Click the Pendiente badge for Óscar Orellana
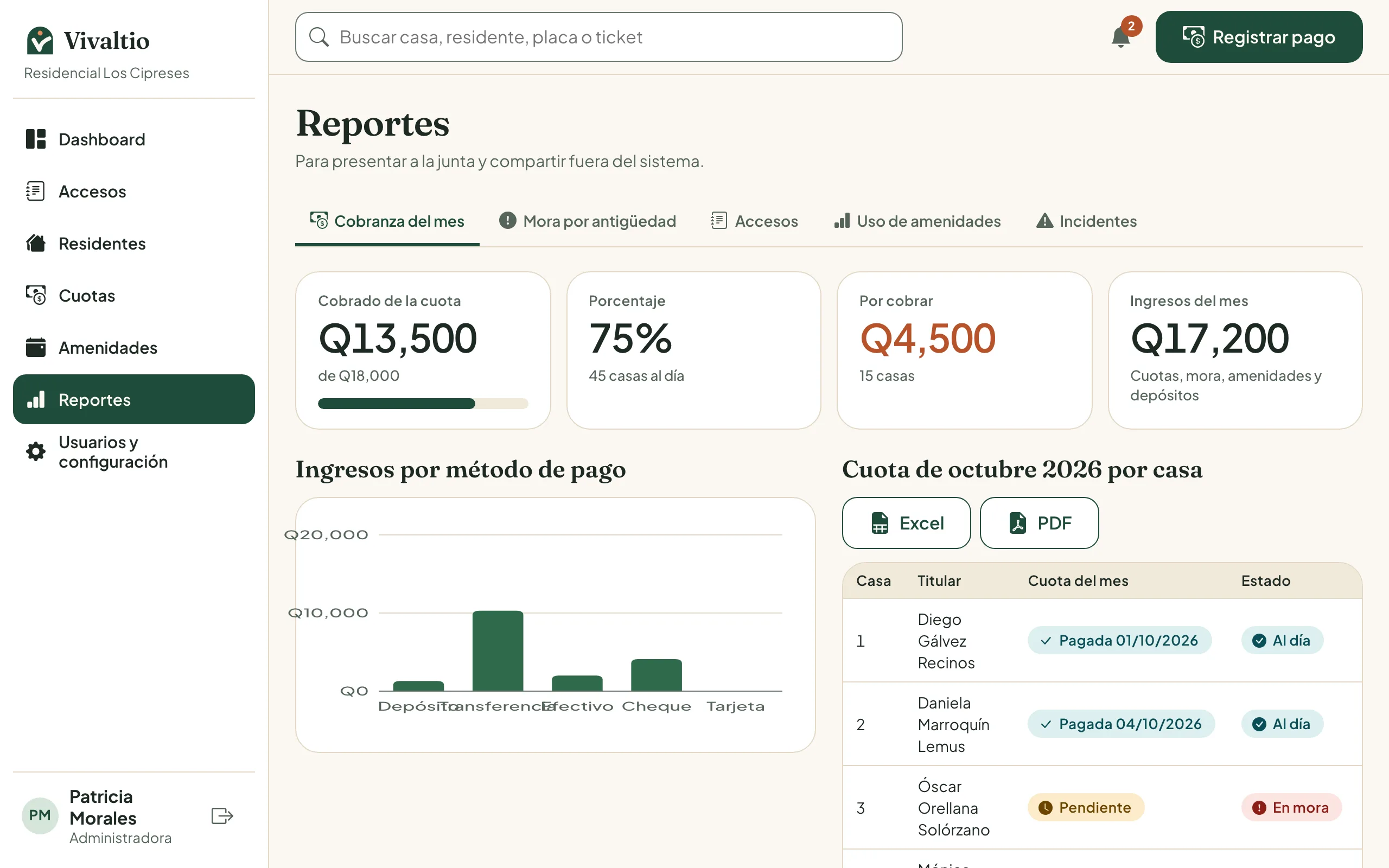 click(x=1085, y=808)
